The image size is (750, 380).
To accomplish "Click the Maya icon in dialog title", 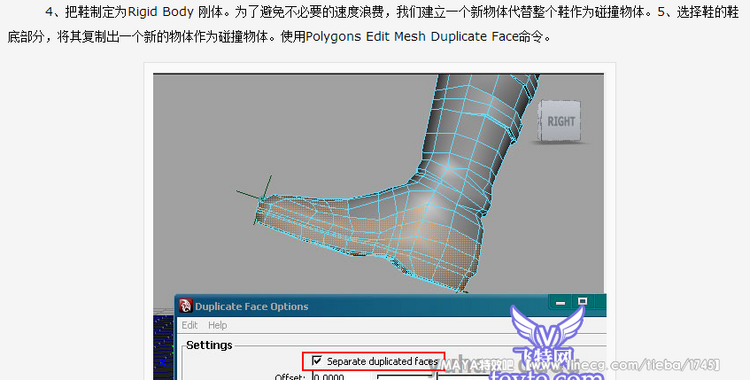I will point(186,306).
